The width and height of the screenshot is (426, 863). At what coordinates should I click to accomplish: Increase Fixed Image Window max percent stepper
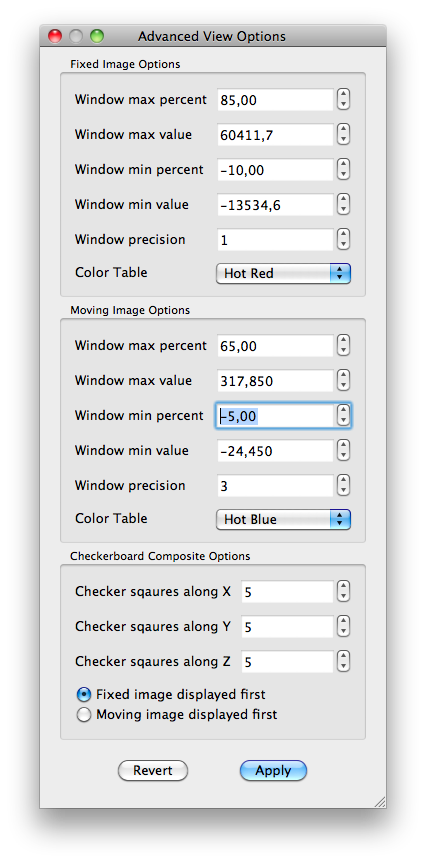[x=343, y=95]
